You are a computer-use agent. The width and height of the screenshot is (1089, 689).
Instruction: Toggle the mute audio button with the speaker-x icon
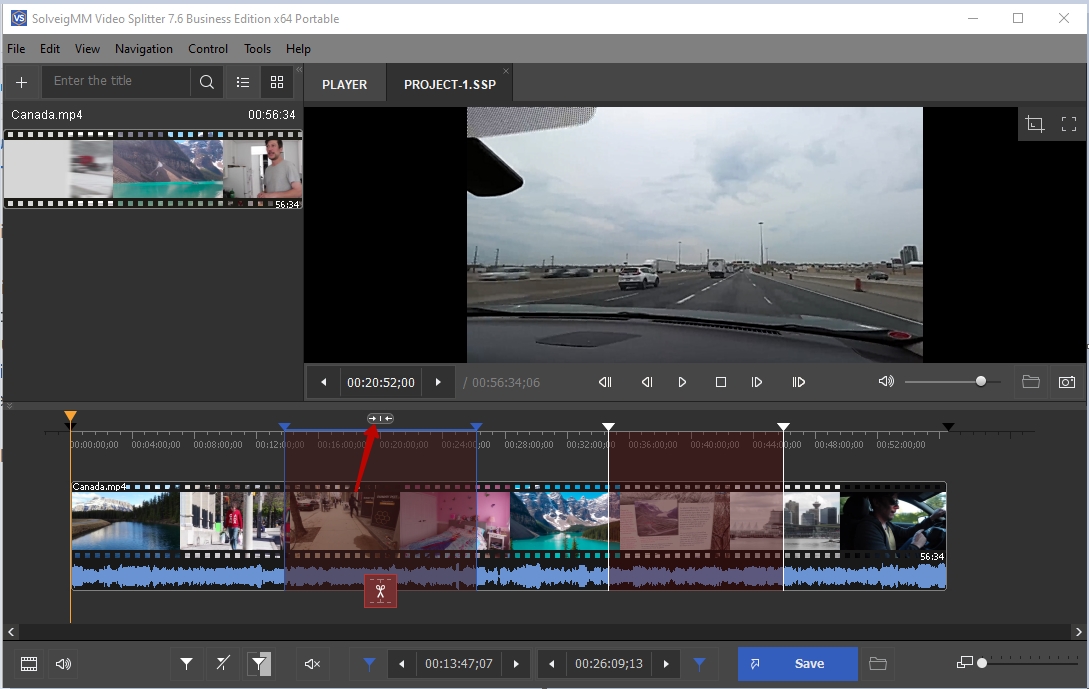[x=312, y=663]
